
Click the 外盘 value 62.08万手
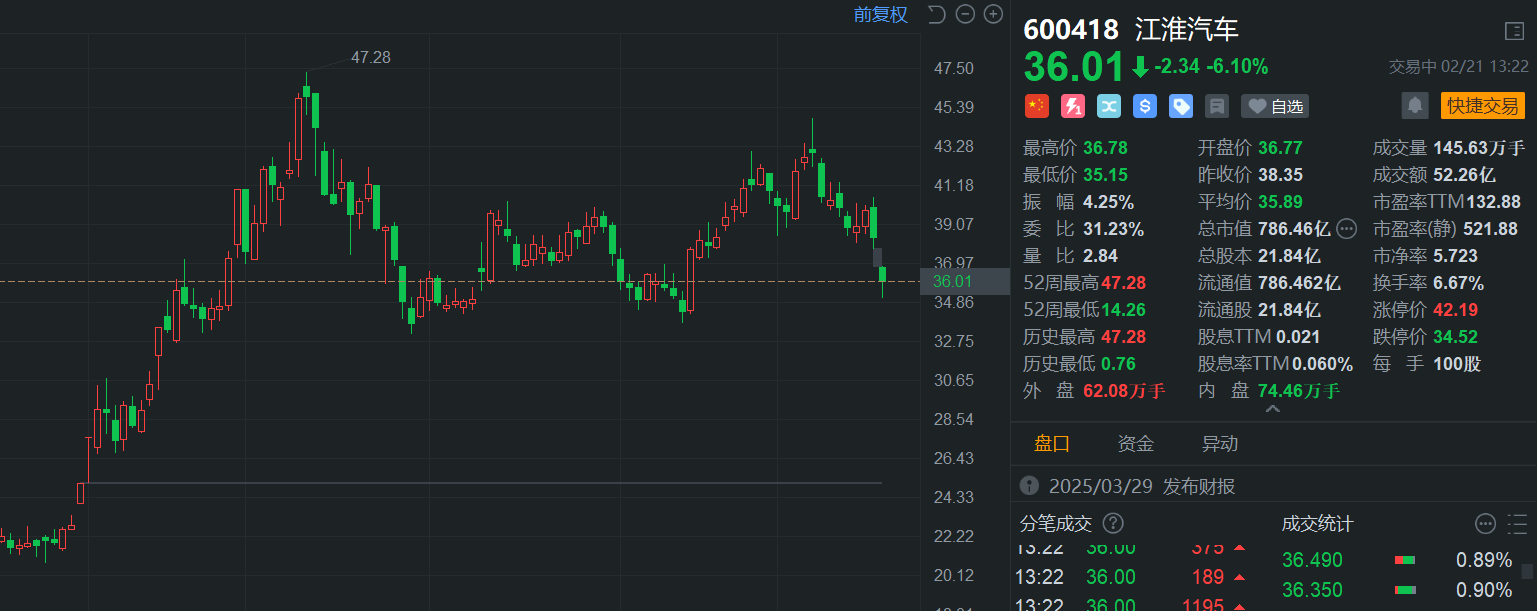[1124, 391]
